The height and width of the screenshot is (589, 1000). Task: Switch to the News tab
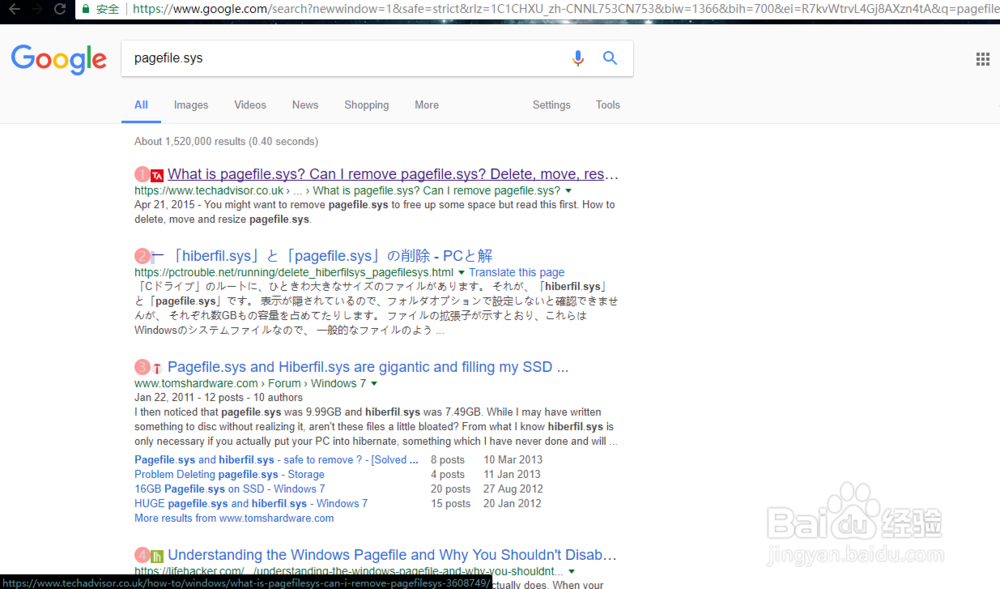tap(305, 105)
